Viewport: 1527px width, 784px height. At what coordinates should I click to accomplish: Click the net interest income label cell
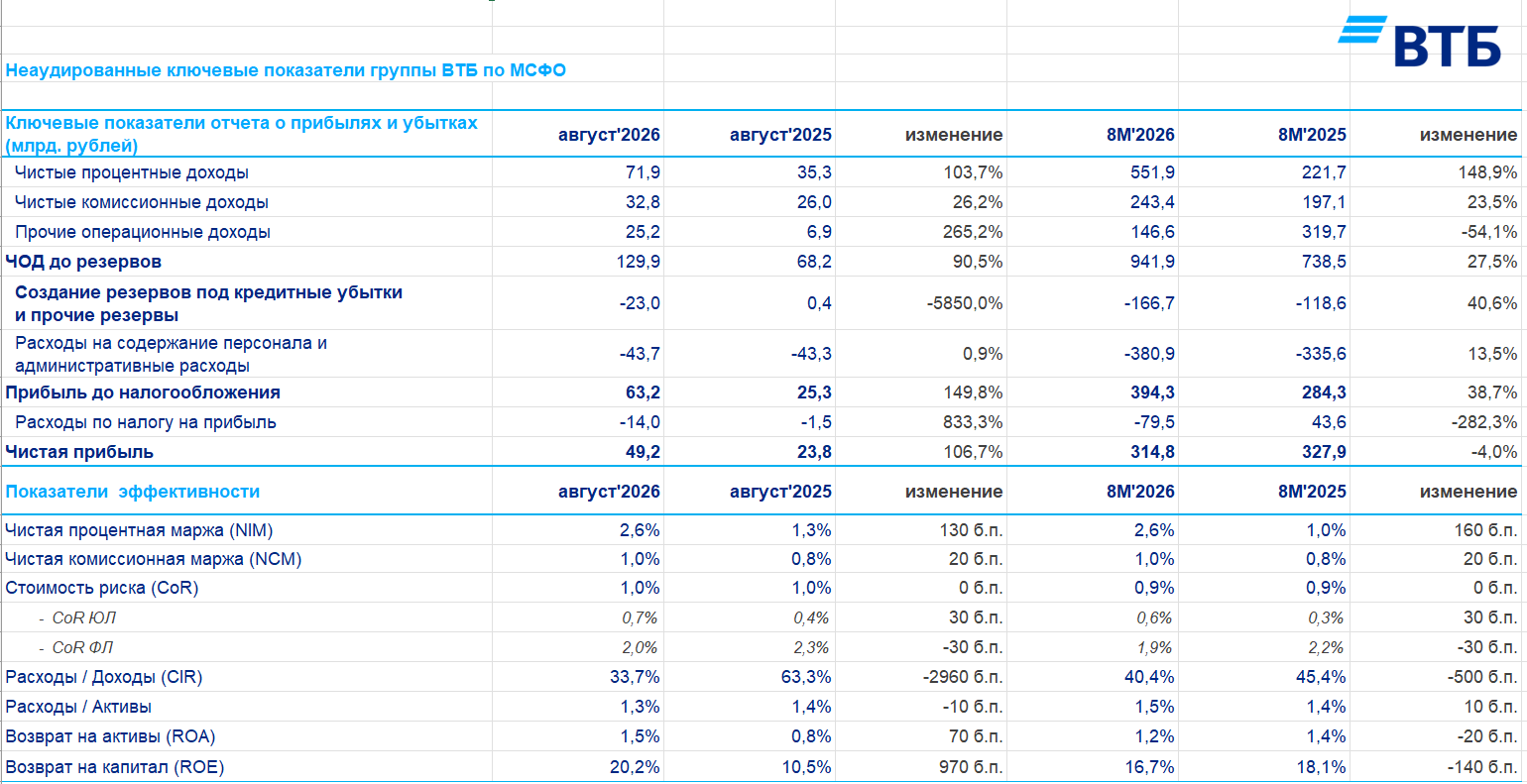(x=132, y=172)
